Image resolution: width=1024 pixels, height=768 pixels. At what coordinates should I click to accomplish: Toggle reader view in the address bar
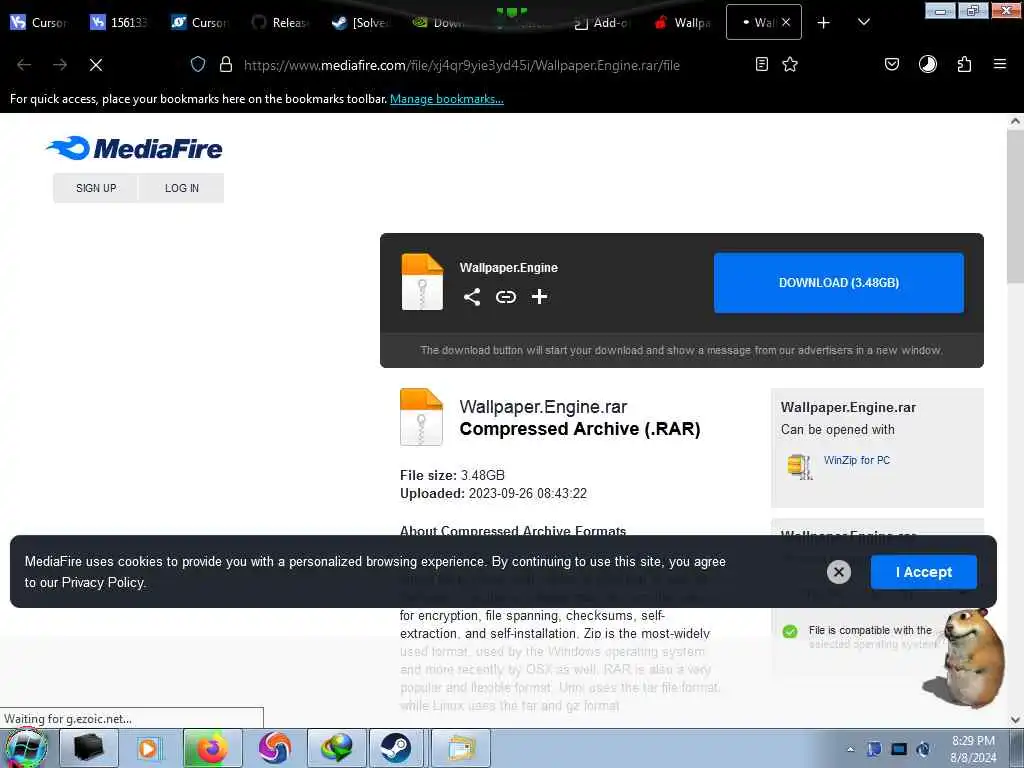pos(761,64)
